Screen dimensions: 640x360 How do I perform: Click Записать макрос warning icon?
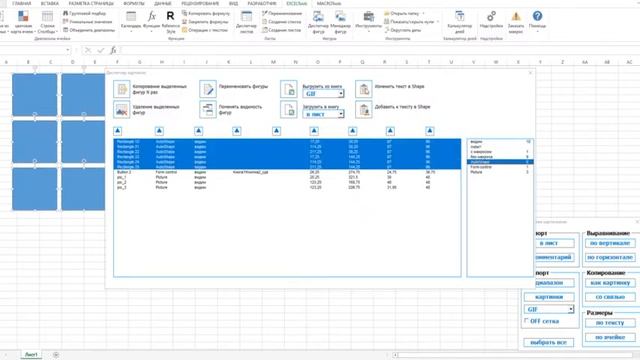click(x=516, y=21)
